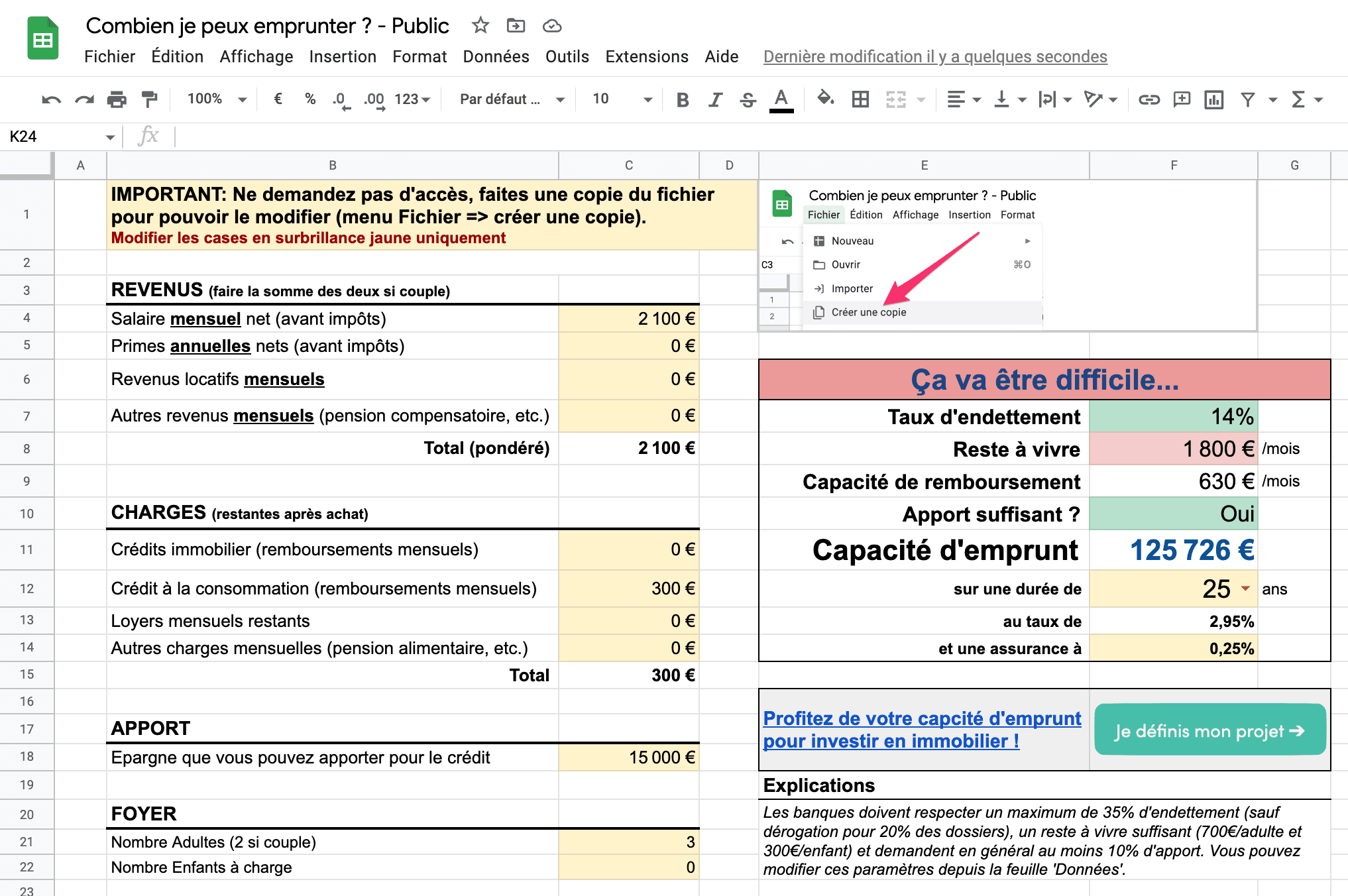This screenshot has height=896, width=1348.
Task: Open the Données menu
Action: 496,57
